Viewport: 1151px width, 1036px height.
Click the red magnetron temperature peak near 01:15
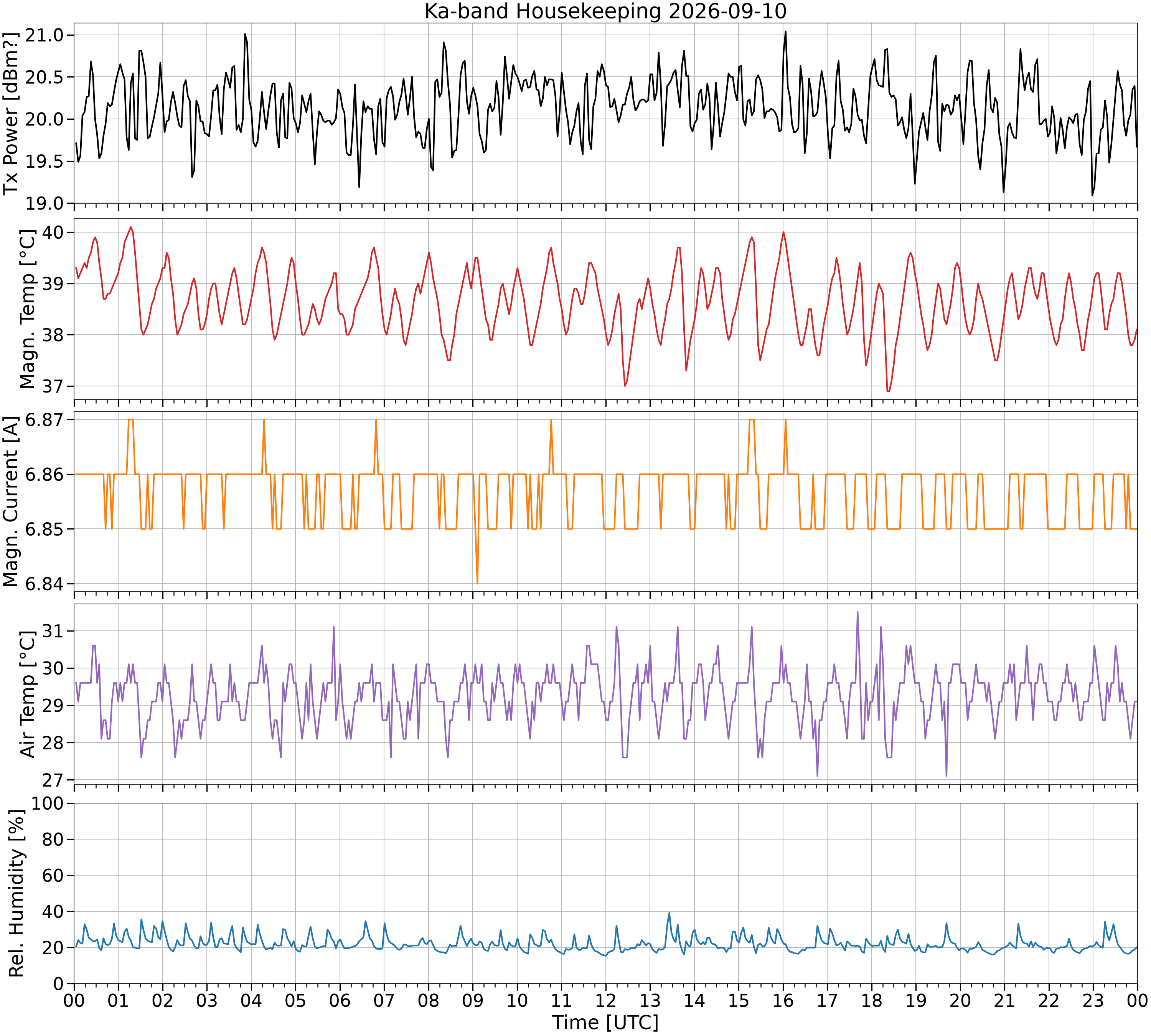(x=131, y=227)
